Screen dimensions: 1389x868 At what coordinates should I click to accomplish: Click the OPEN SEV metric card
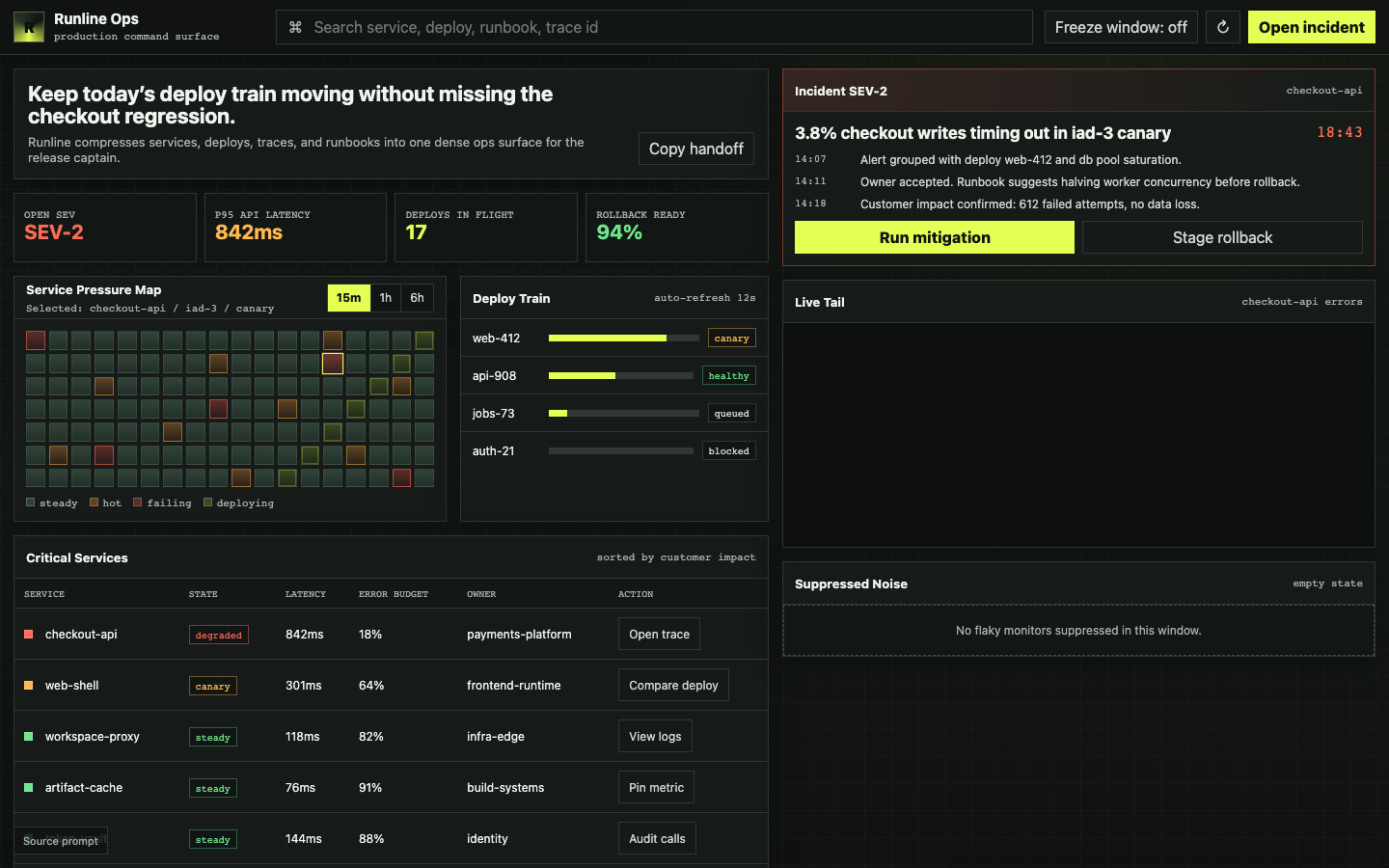pos(105,228)
